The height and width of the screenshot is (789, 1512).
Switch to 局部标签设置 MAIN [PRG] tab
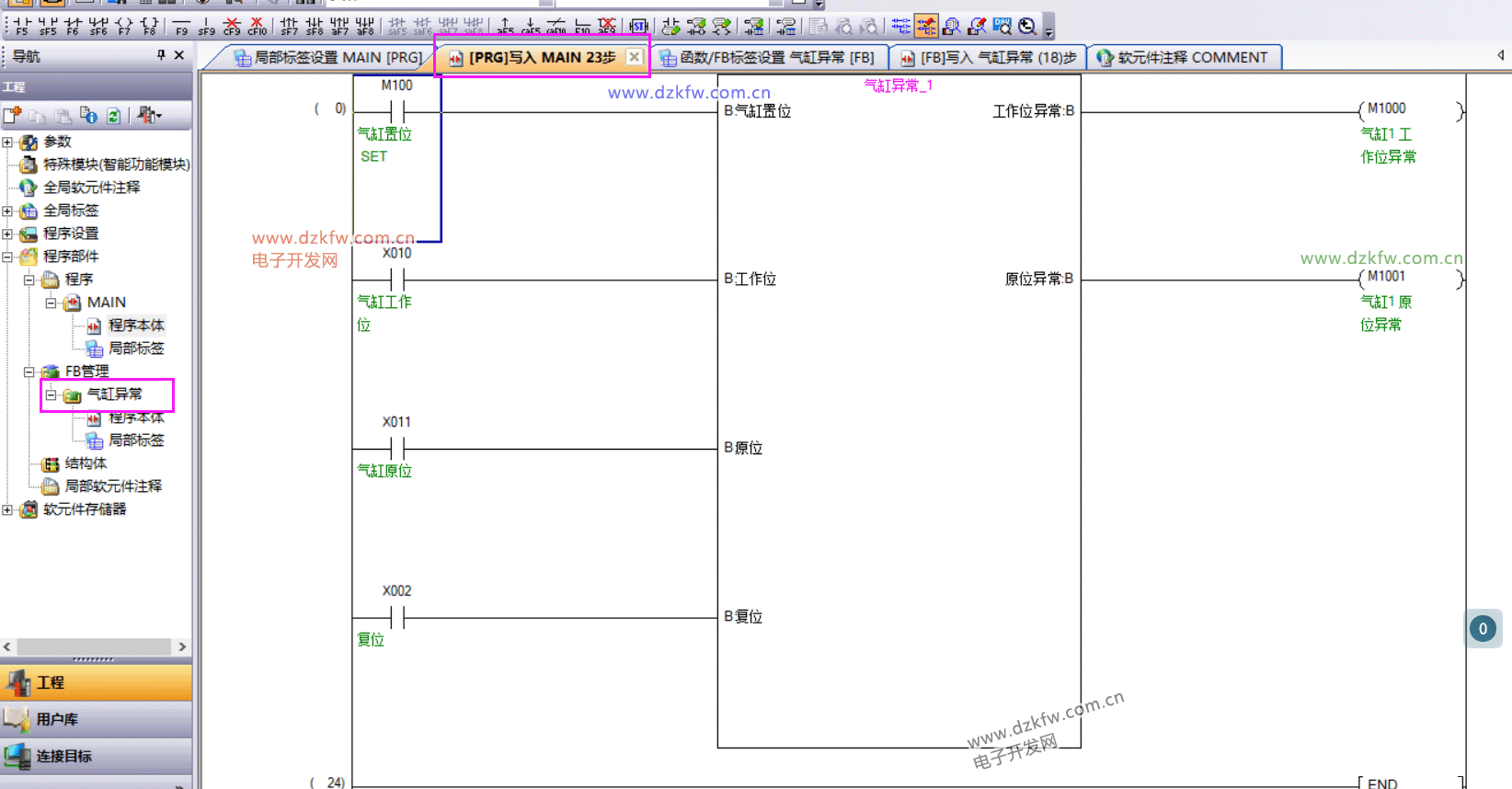point(327,57)
